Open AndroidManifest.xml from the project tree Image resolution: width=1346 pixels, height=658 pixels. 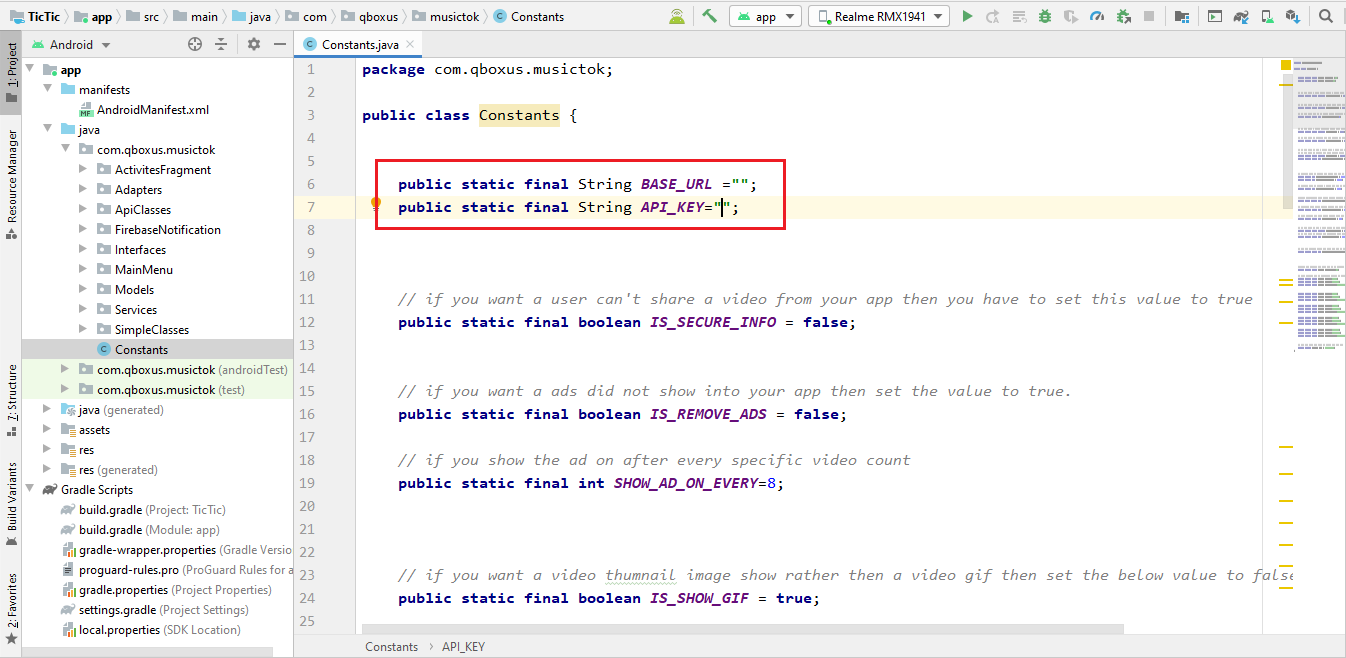(152, 110)
